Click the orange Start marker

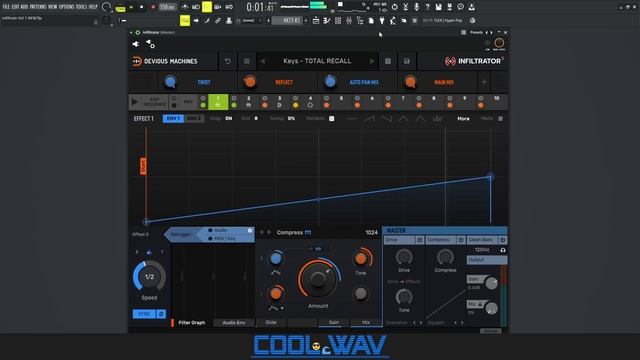pyautogui.click(x=143, y=166)
